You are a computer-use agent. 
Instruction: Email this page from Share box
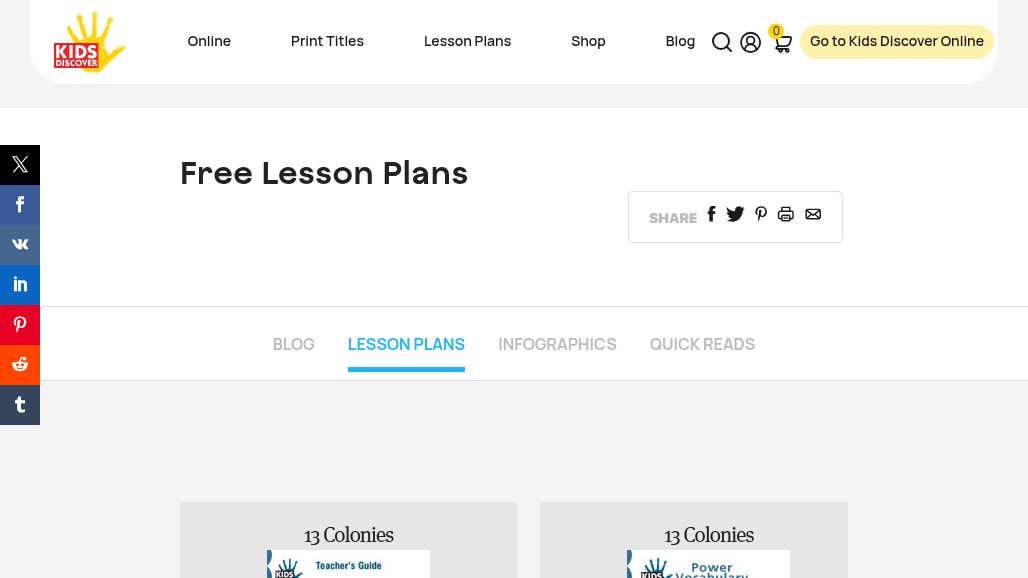[x=813, y=214]
